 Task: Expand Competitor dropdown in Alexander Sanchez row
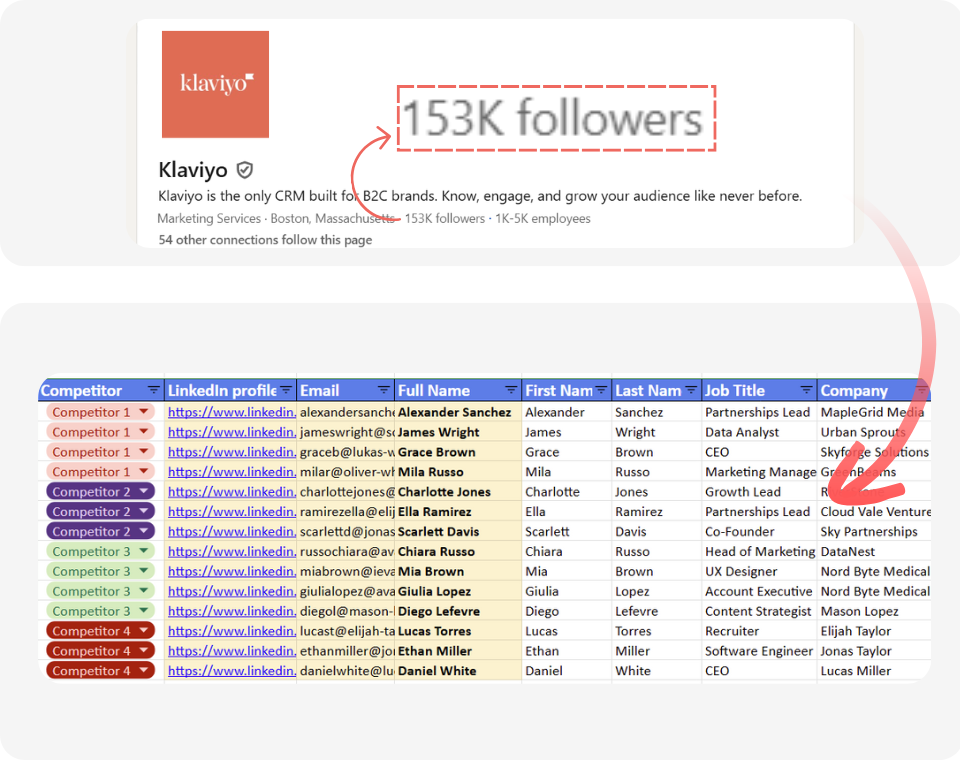[143, 412]
